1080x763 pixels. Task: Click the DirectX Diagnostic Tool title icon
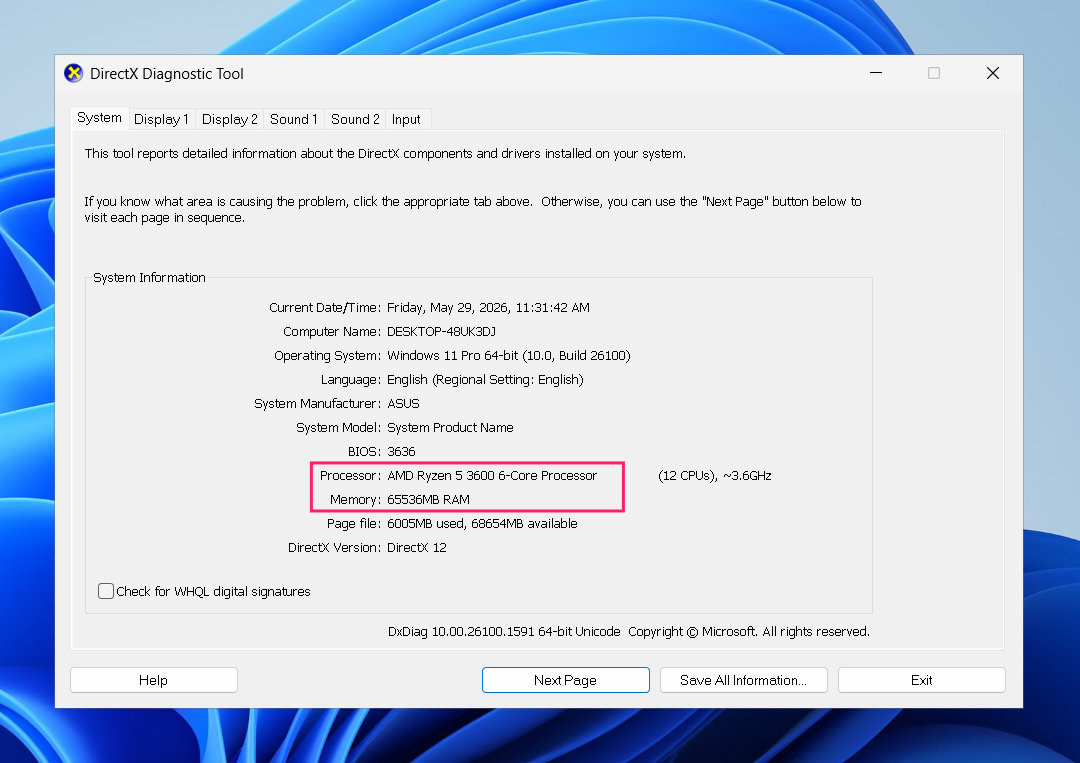(x=74, y=73)
